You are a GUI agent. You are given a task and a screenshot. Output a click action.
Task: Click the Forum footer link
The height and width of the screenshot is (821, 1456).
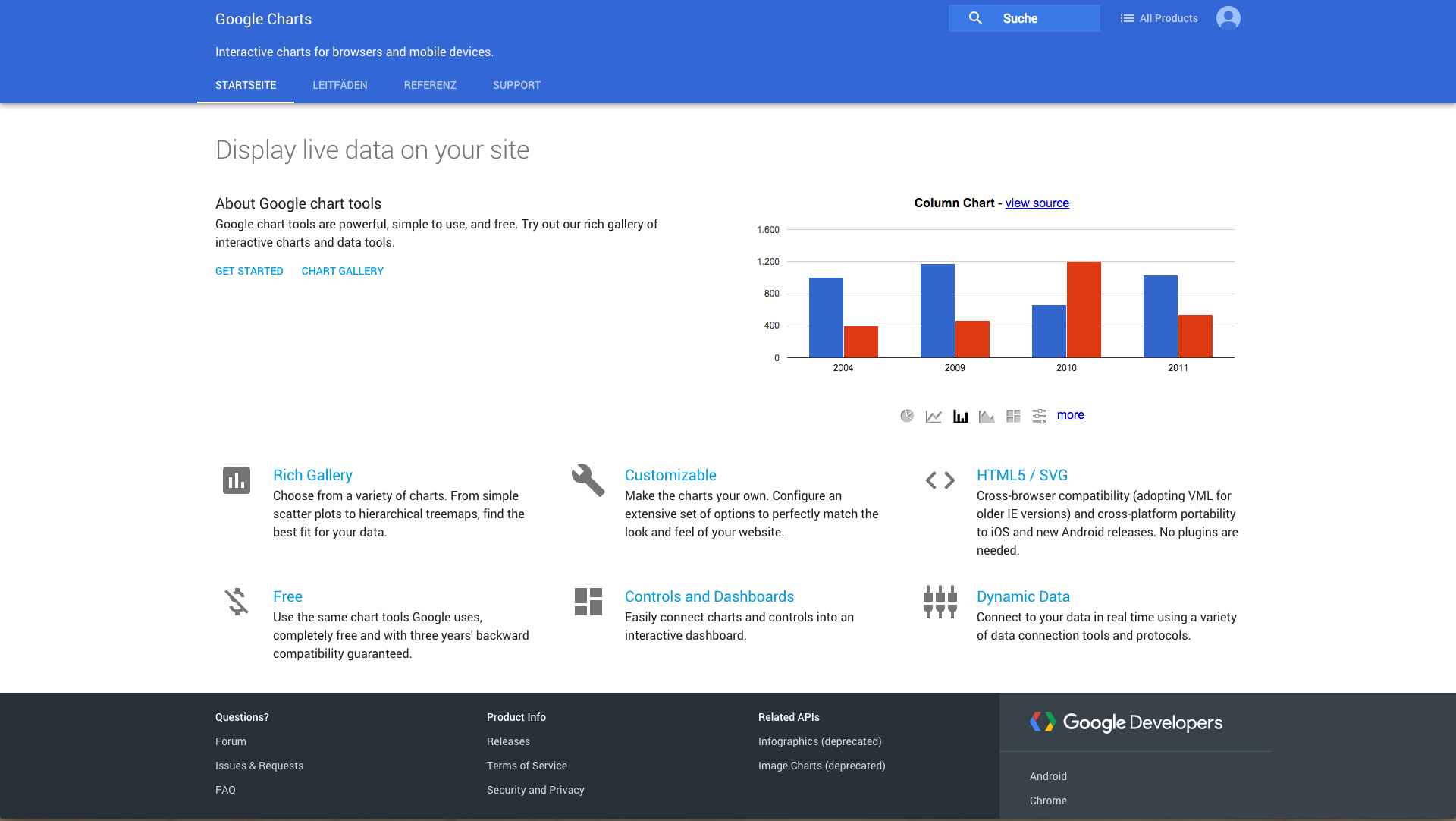point(231,741)
